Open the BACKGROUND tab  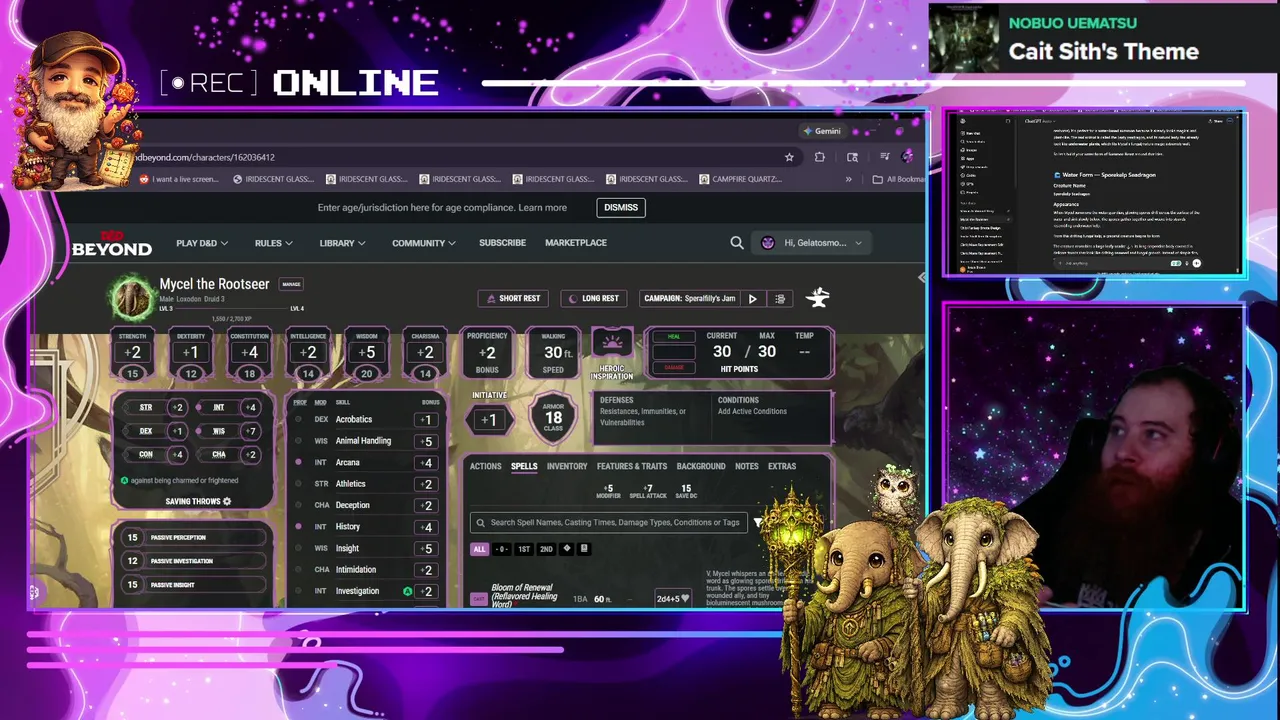pos(701,466)
